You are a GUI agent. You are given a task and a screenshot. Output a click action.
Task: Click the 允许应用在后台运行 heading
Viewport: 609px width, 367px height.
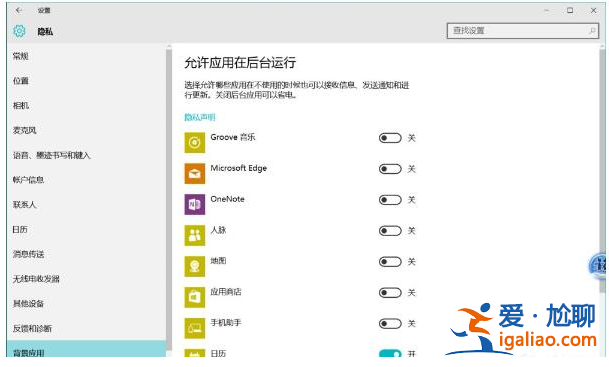pyautogui.click(x=240, y=63)
